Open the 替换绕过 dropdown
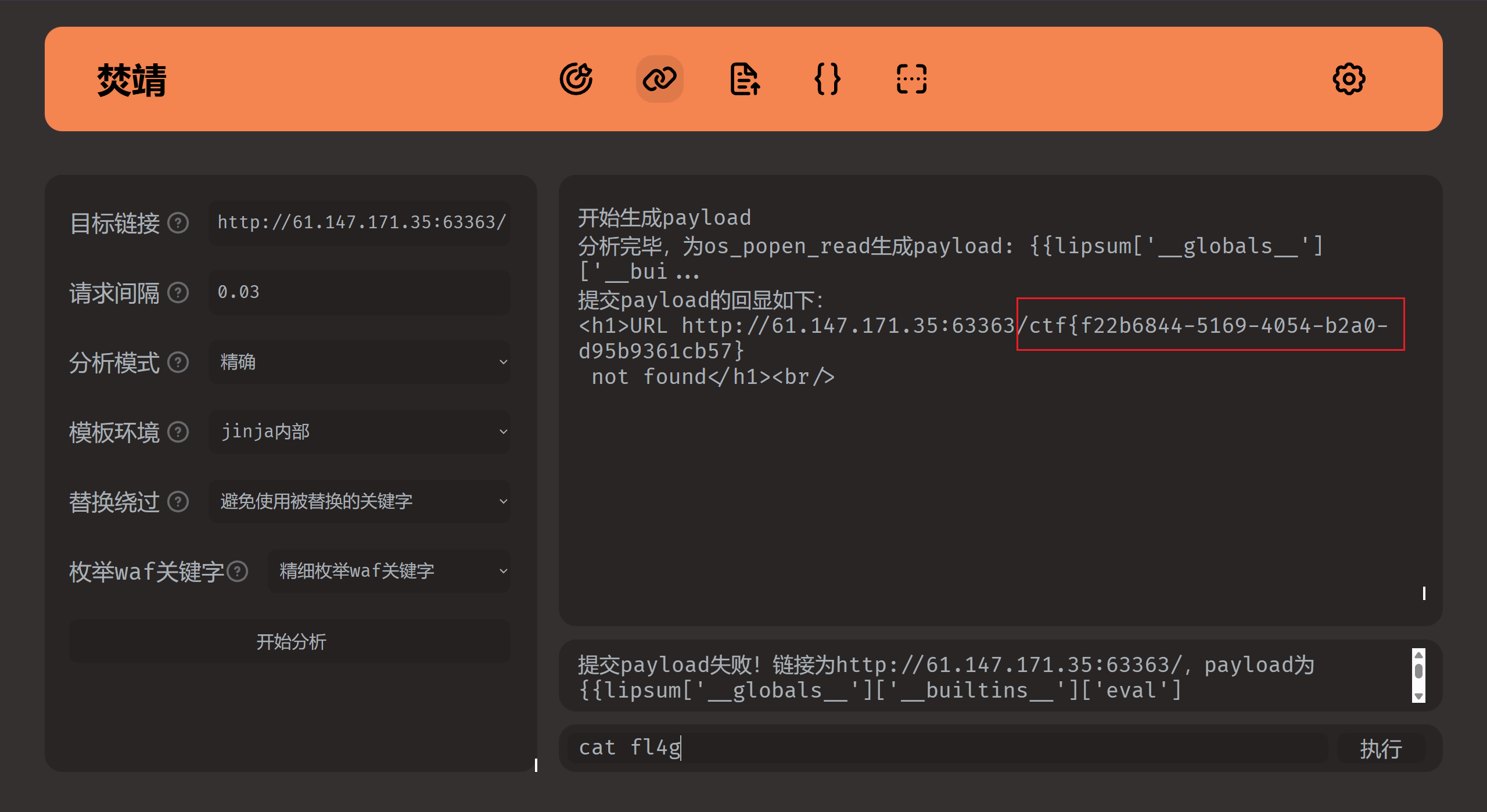This screenshot has height=812, width=1487. [359, 501]
